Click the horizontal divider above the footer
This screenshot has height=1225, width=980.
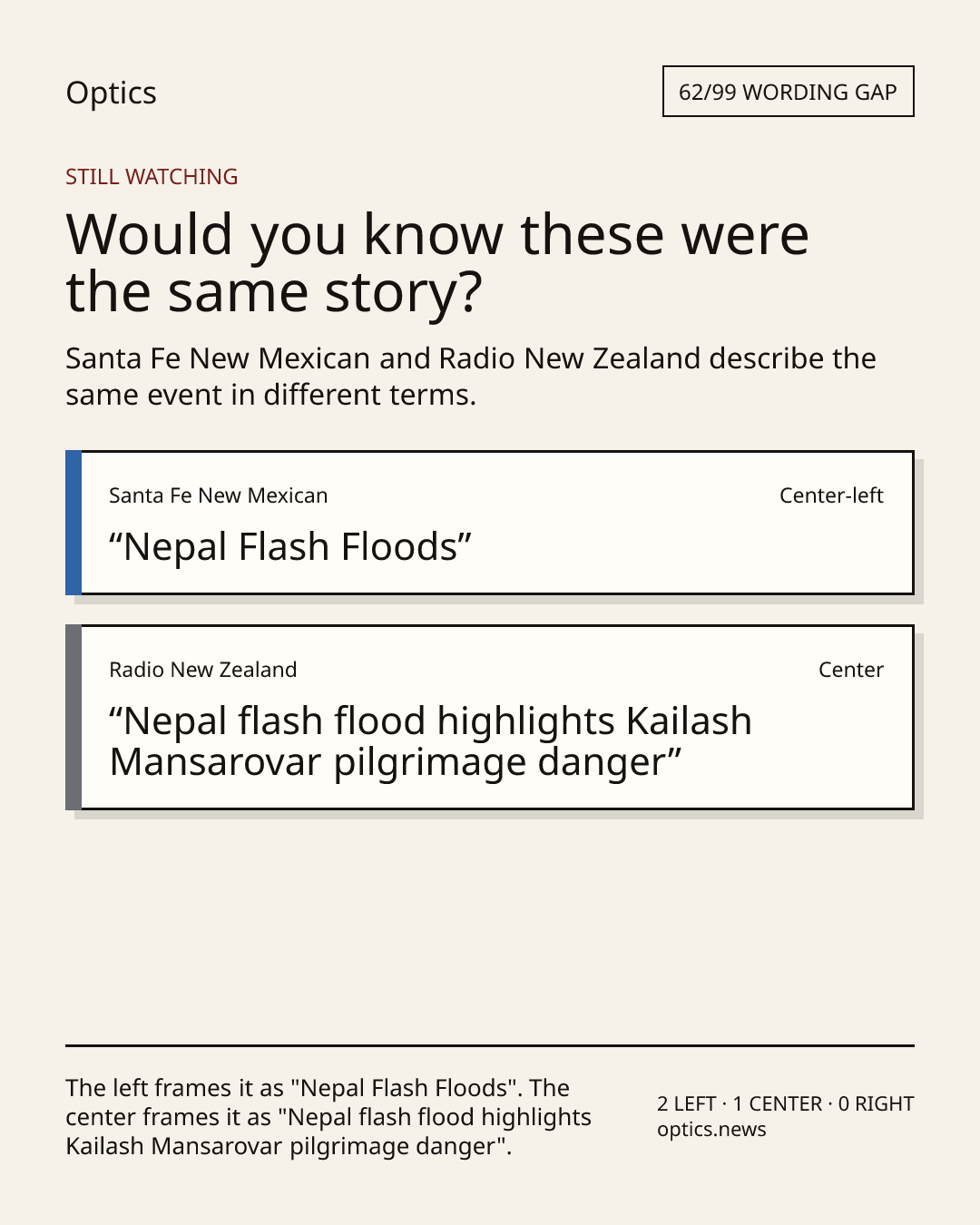click(x=490, y=1045)
